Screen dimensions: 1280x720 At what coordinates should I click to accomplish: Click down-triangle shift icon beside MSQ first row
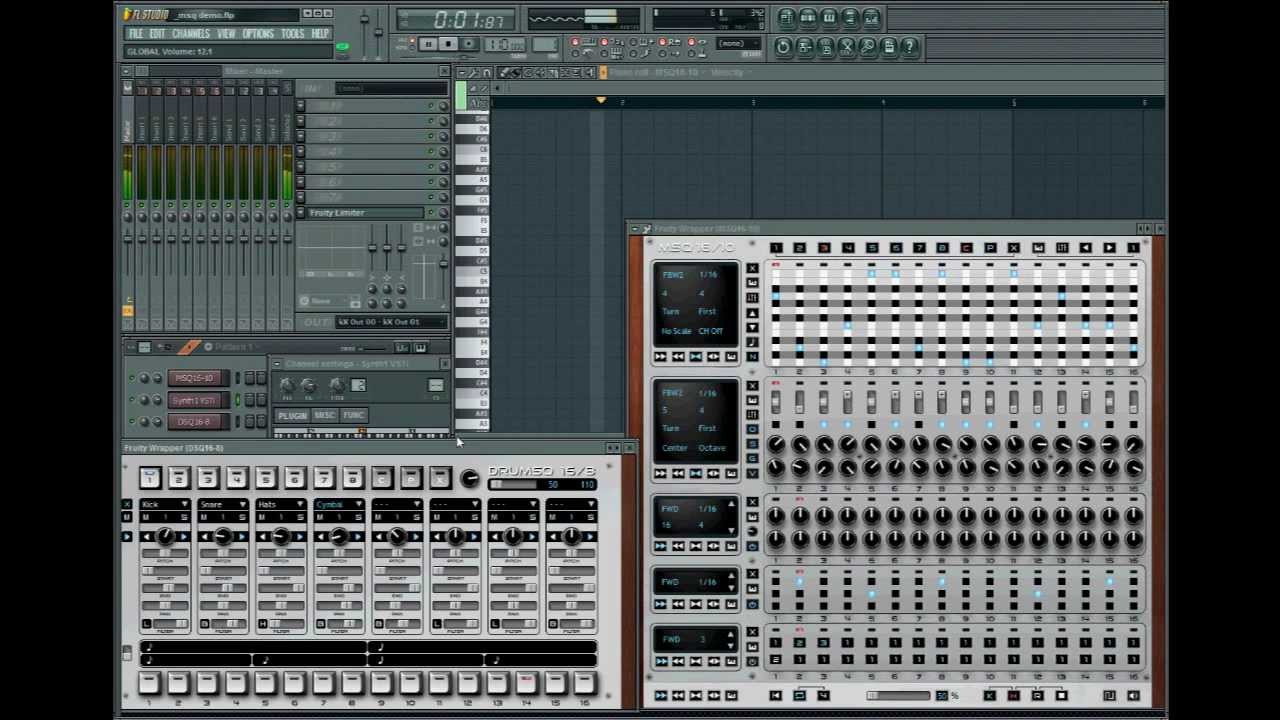tap(752, 327)
